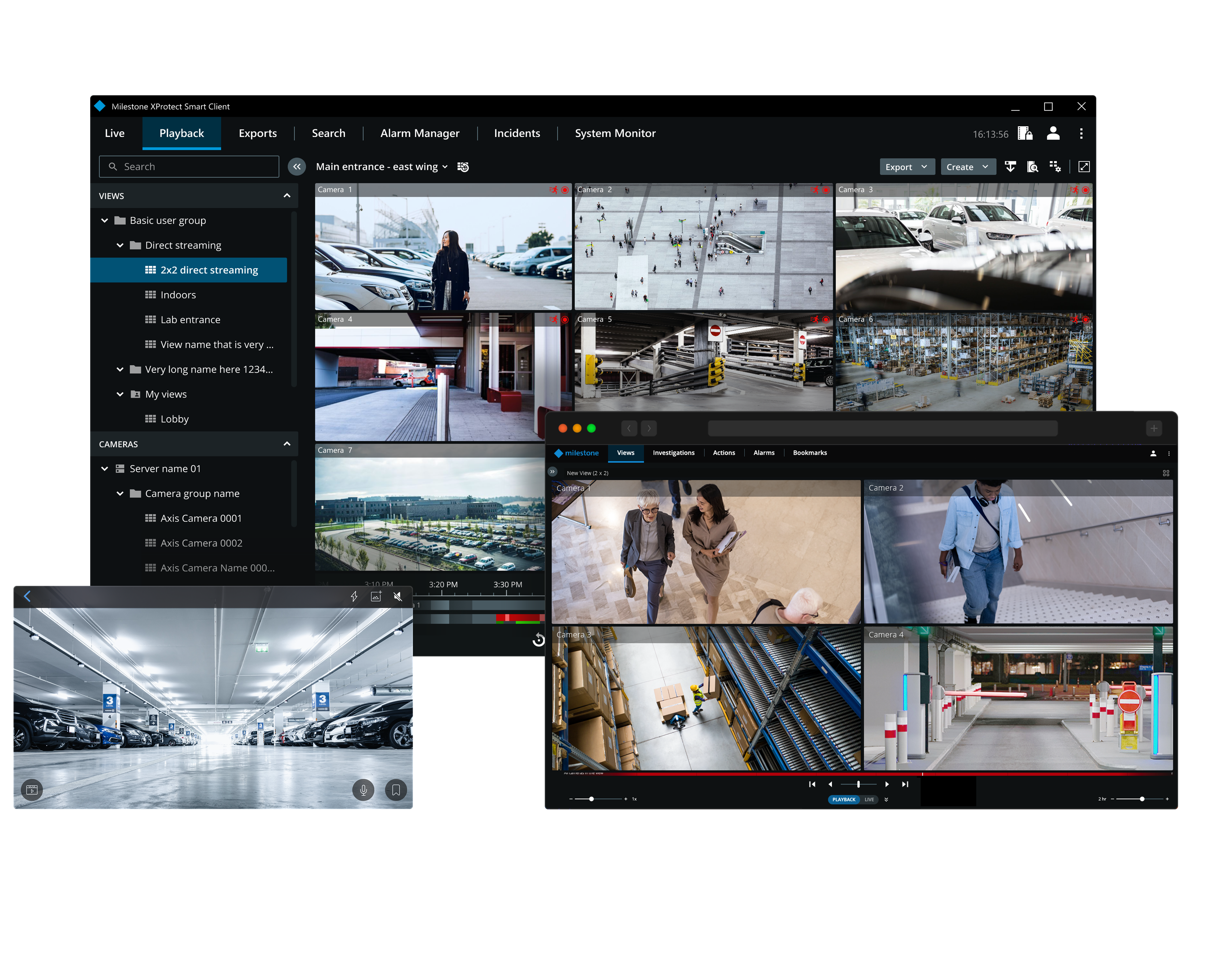Click the shuttle slider between play buttons
1232x962 pixels.
[x=858, y=784]
